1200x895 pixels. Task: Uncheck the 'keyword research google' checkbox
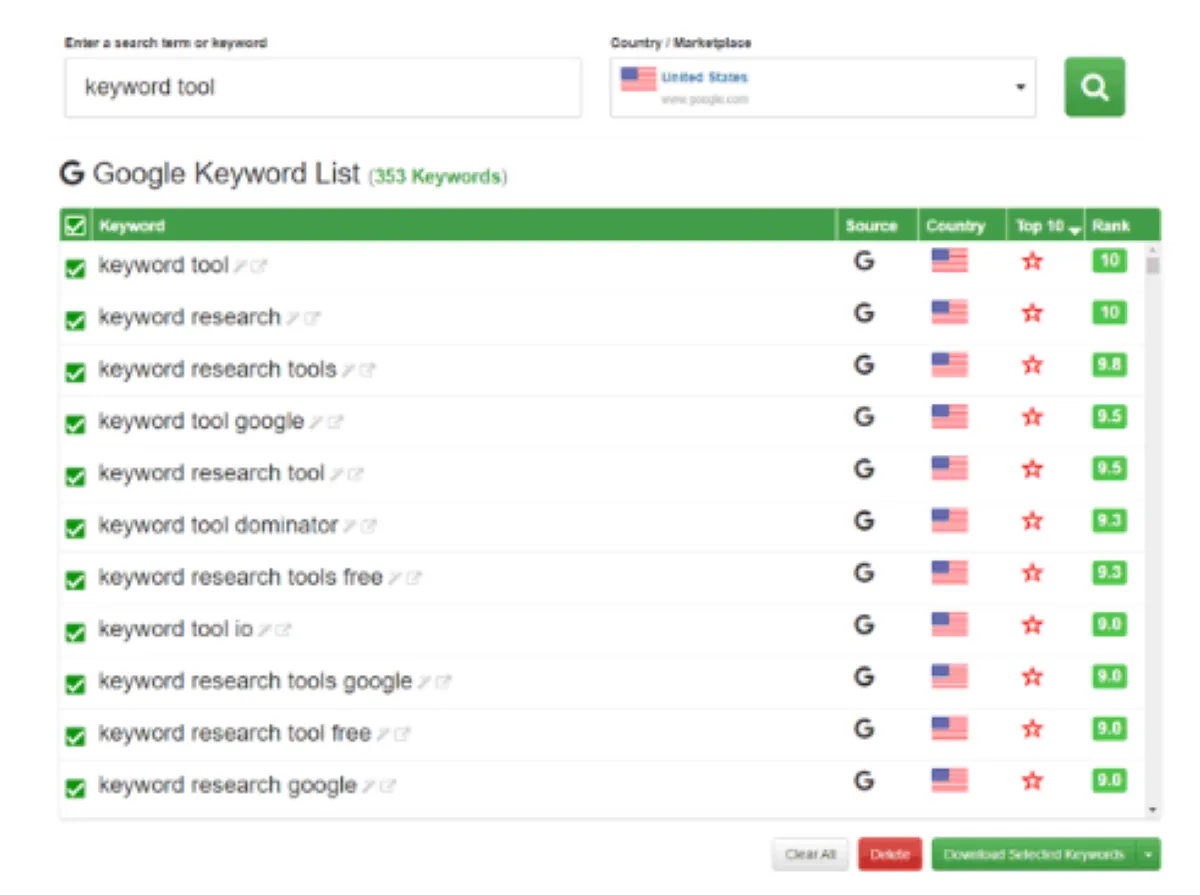click(x=75, y=789)
